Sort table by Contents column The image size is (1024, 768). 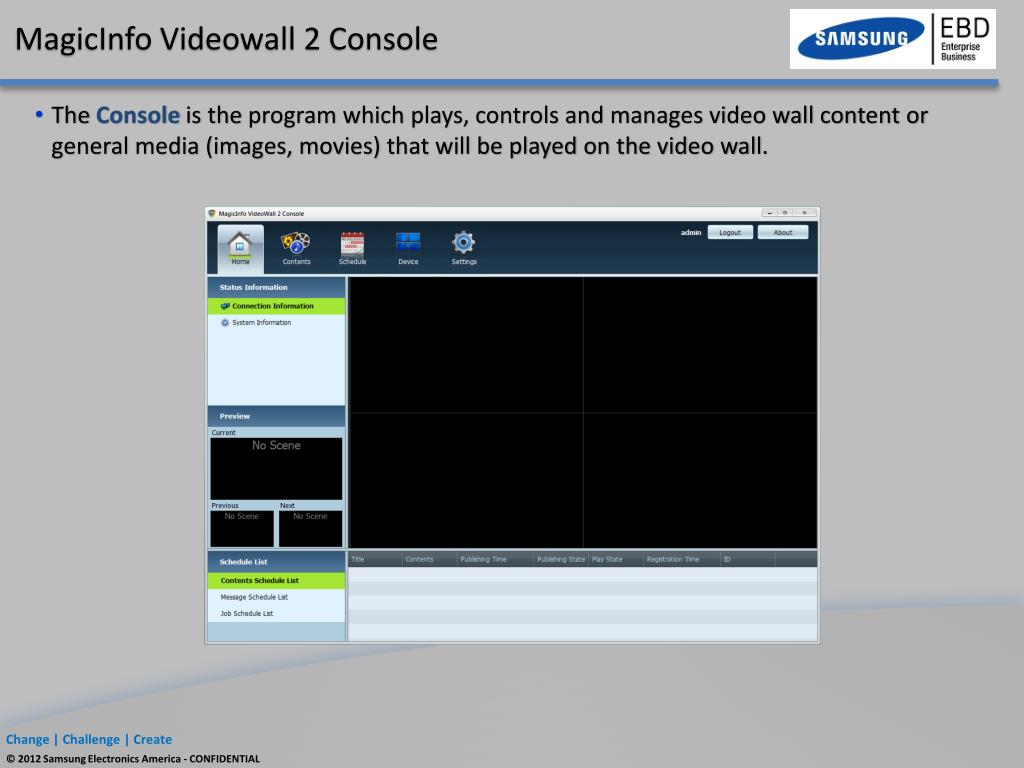(x=428, y=560)
